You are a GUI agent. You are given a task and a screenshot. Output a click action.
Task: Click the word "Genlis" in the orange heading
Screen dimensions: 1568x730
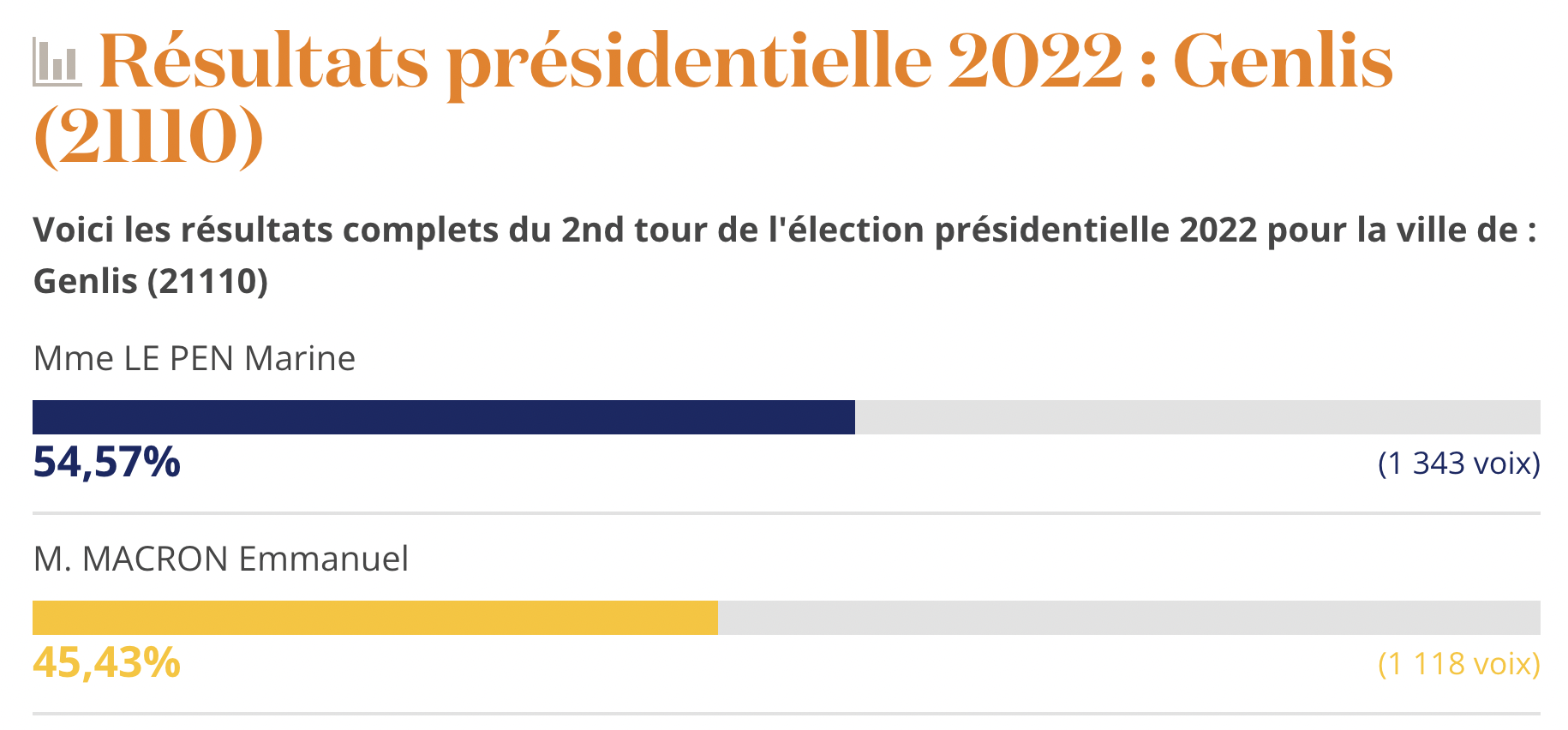pyautogui.click(x=1282, y=62)
